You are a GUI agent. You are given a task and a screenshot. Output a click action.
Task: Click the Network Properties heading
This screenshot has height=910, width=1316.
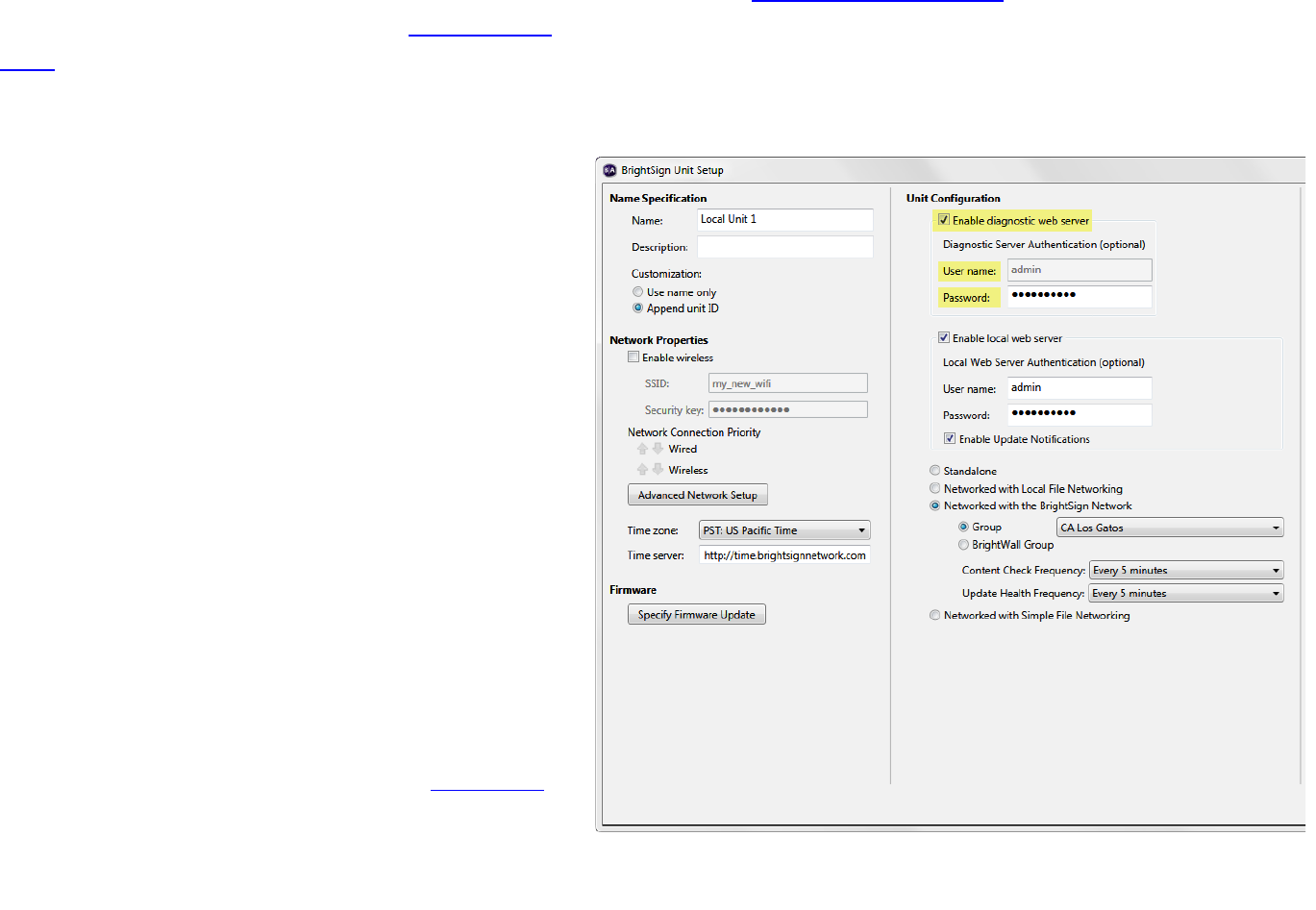coord(659,340)
